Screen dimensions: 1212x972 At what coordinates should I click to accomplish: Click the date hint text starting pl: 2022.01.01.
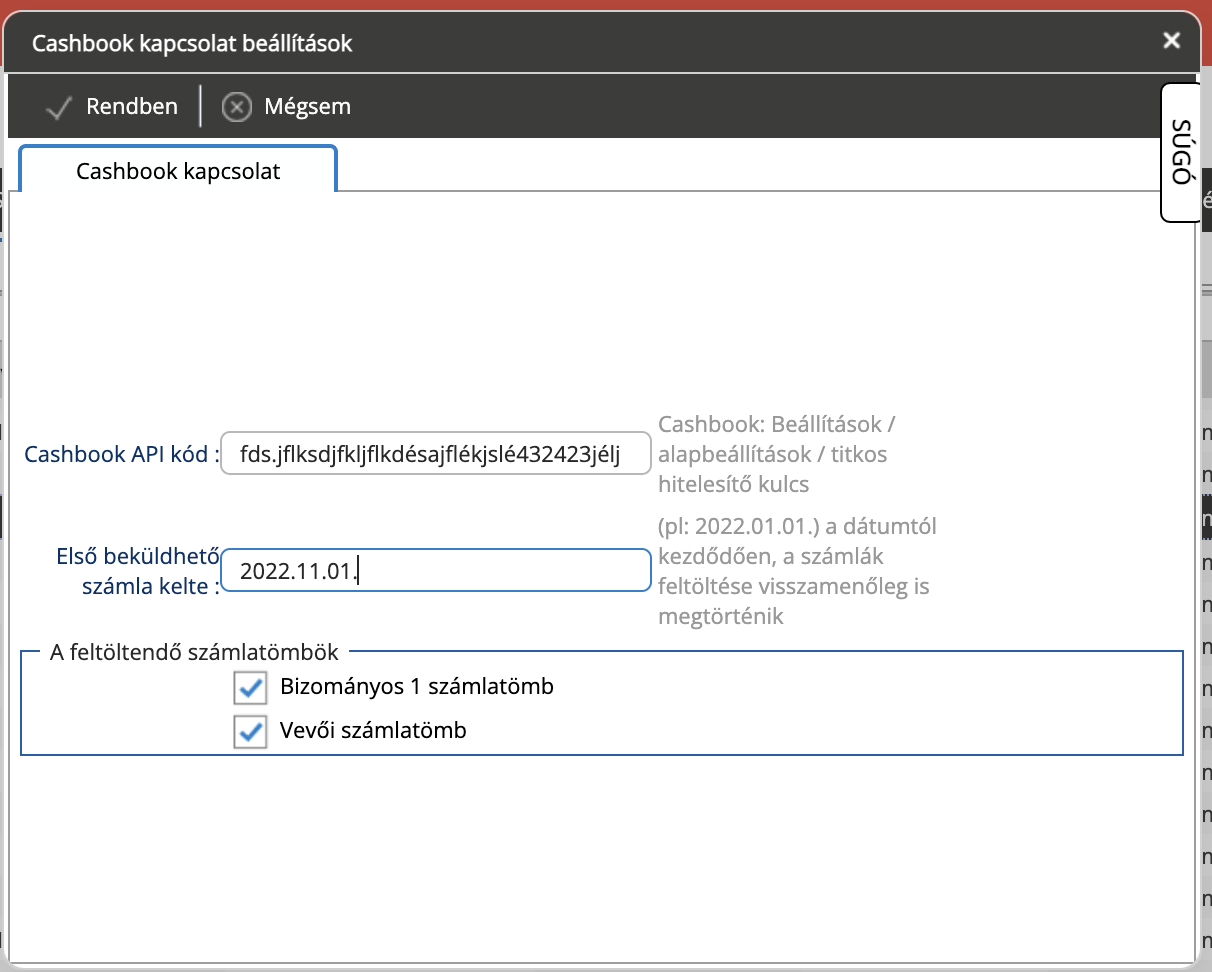(798, 571)
